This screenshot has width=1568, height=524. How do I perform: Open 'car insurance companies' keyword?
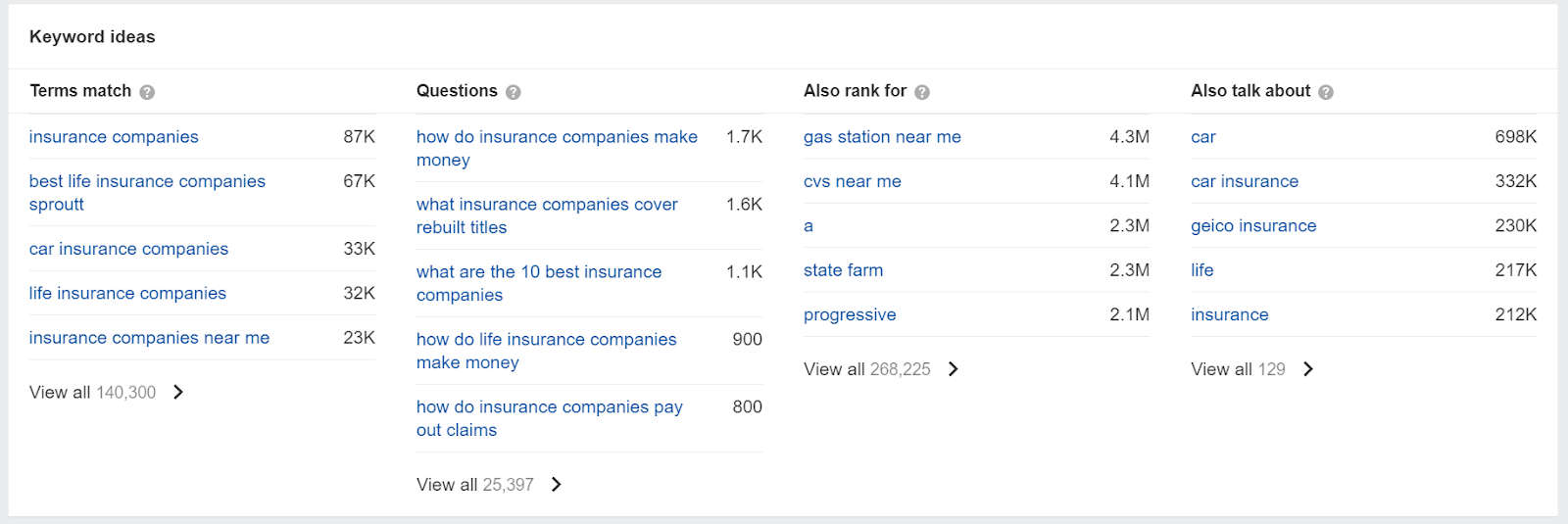128,249
